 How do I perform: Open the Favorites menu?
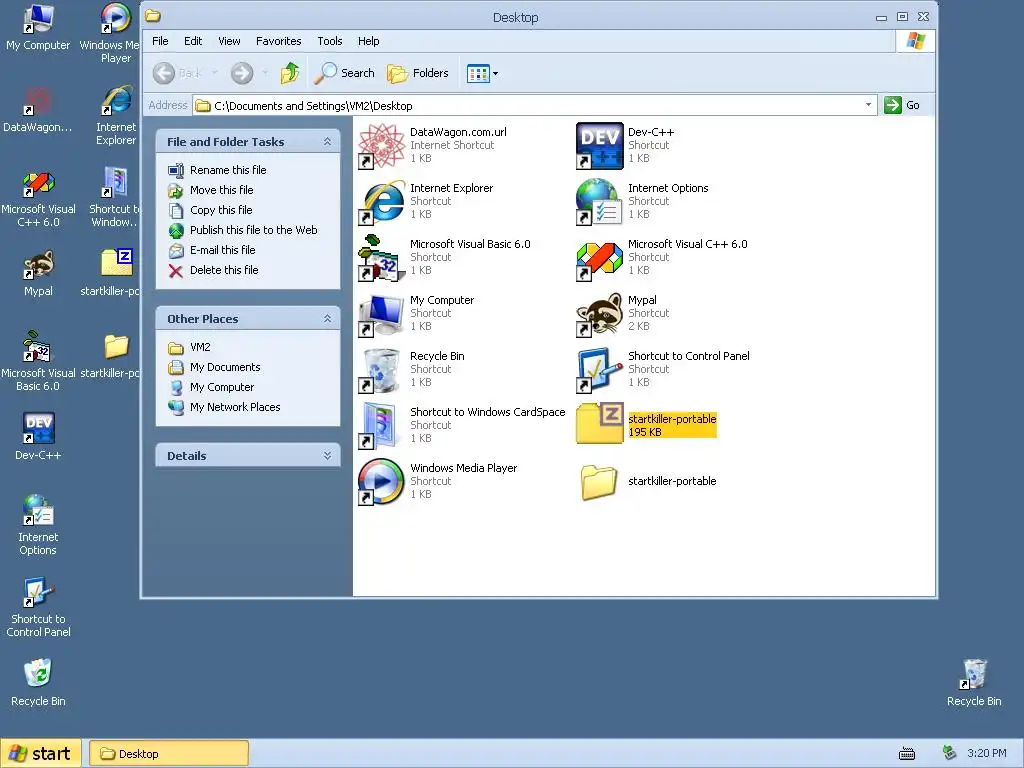[279, 41]
